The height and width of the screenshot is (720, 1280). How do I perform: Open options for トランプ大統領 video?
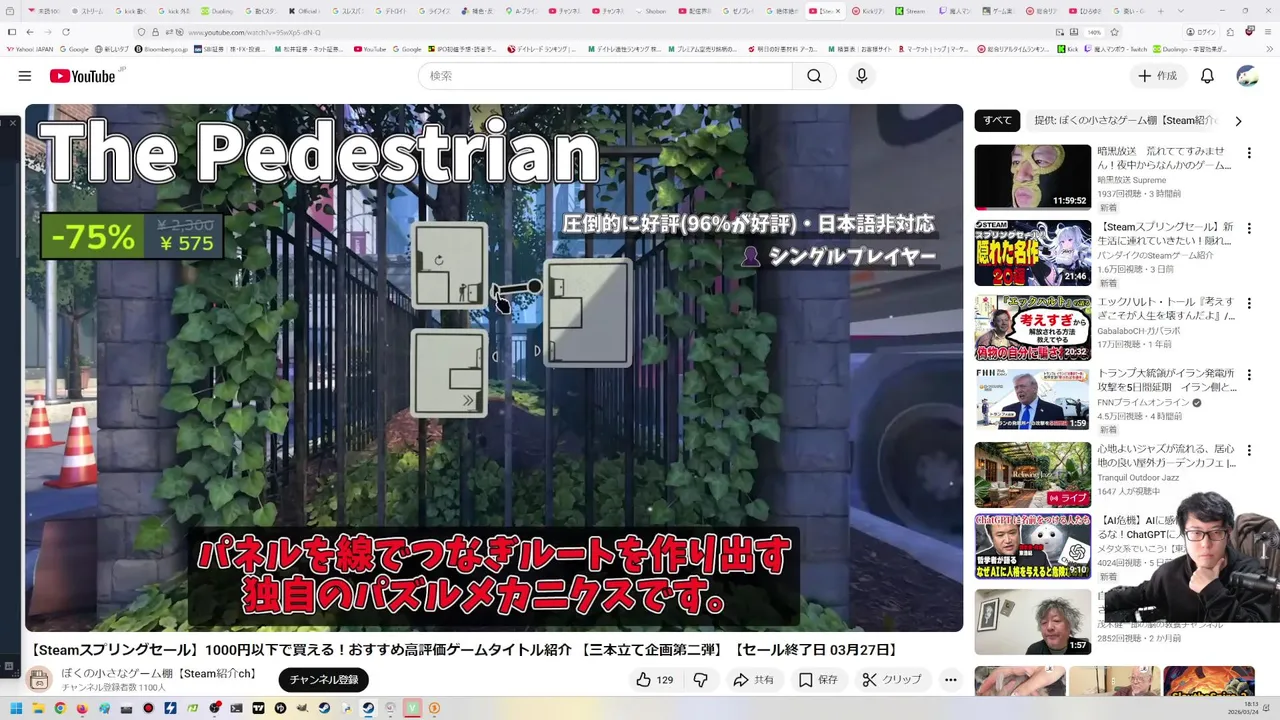point(1248,377)
